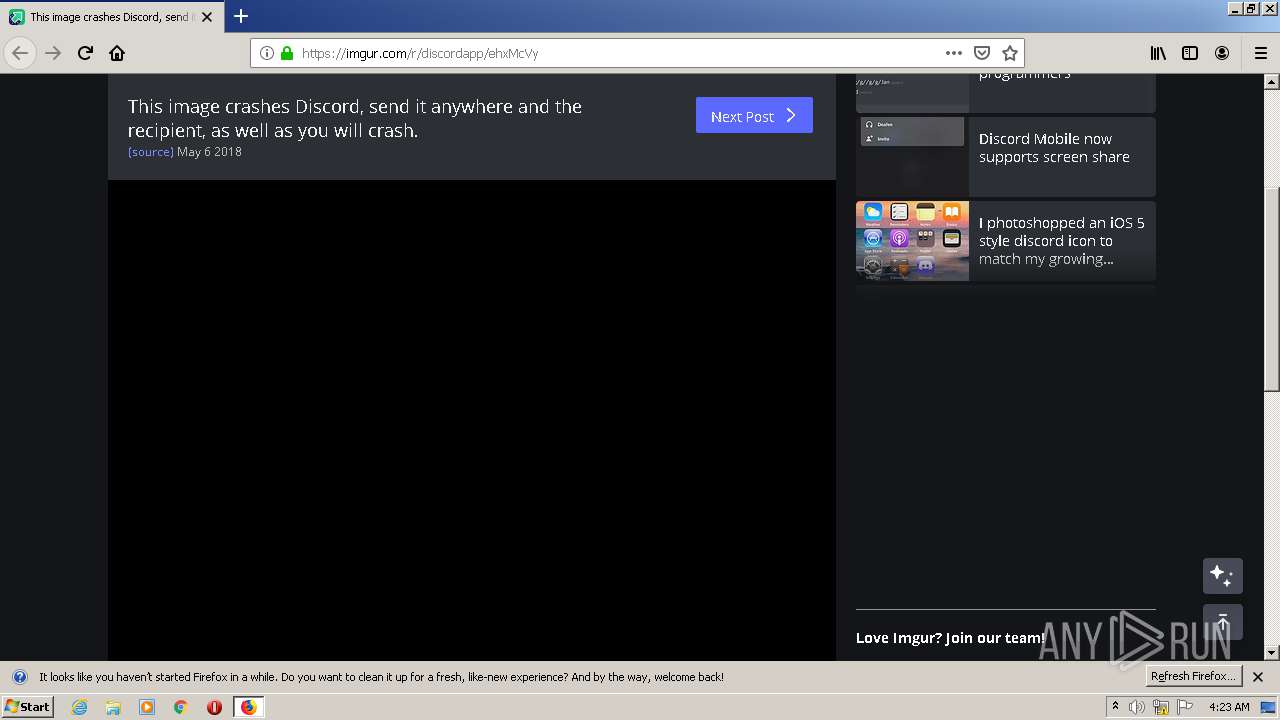
Task: Open the Firefox account icon
Action: coord(1222,53)
